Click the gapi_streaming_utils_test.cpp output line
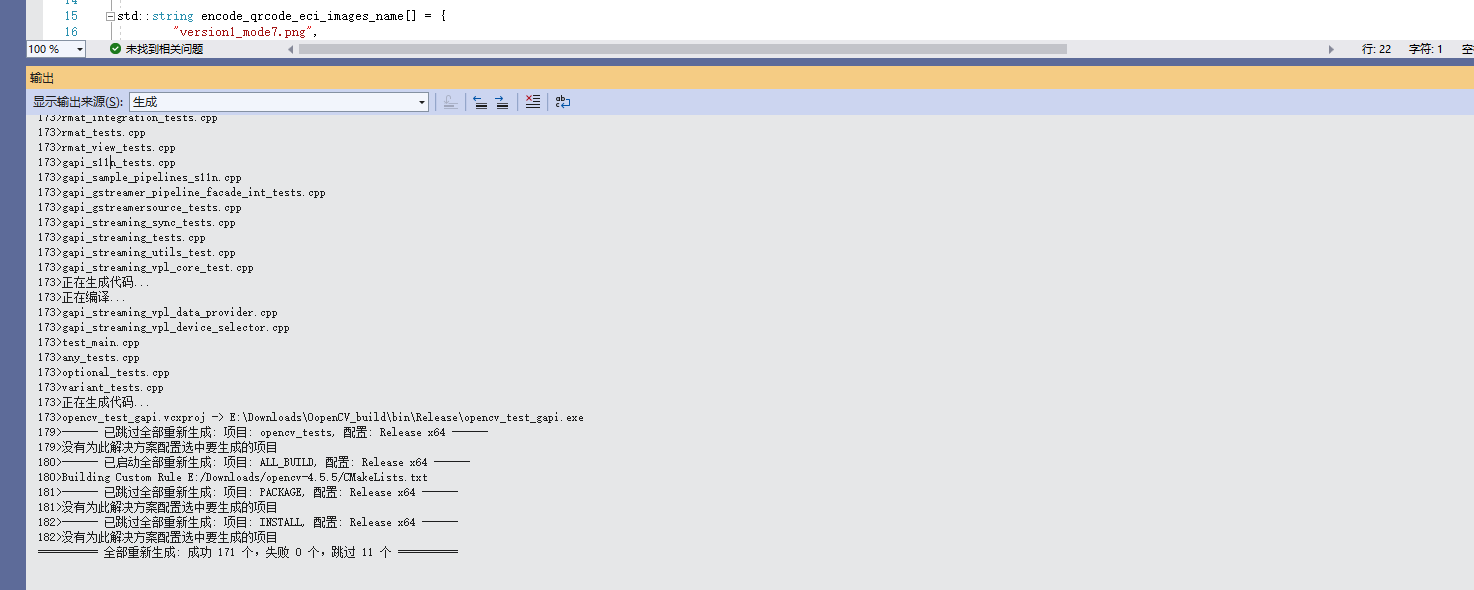The image size is (1474, 590). click(137, 252)
